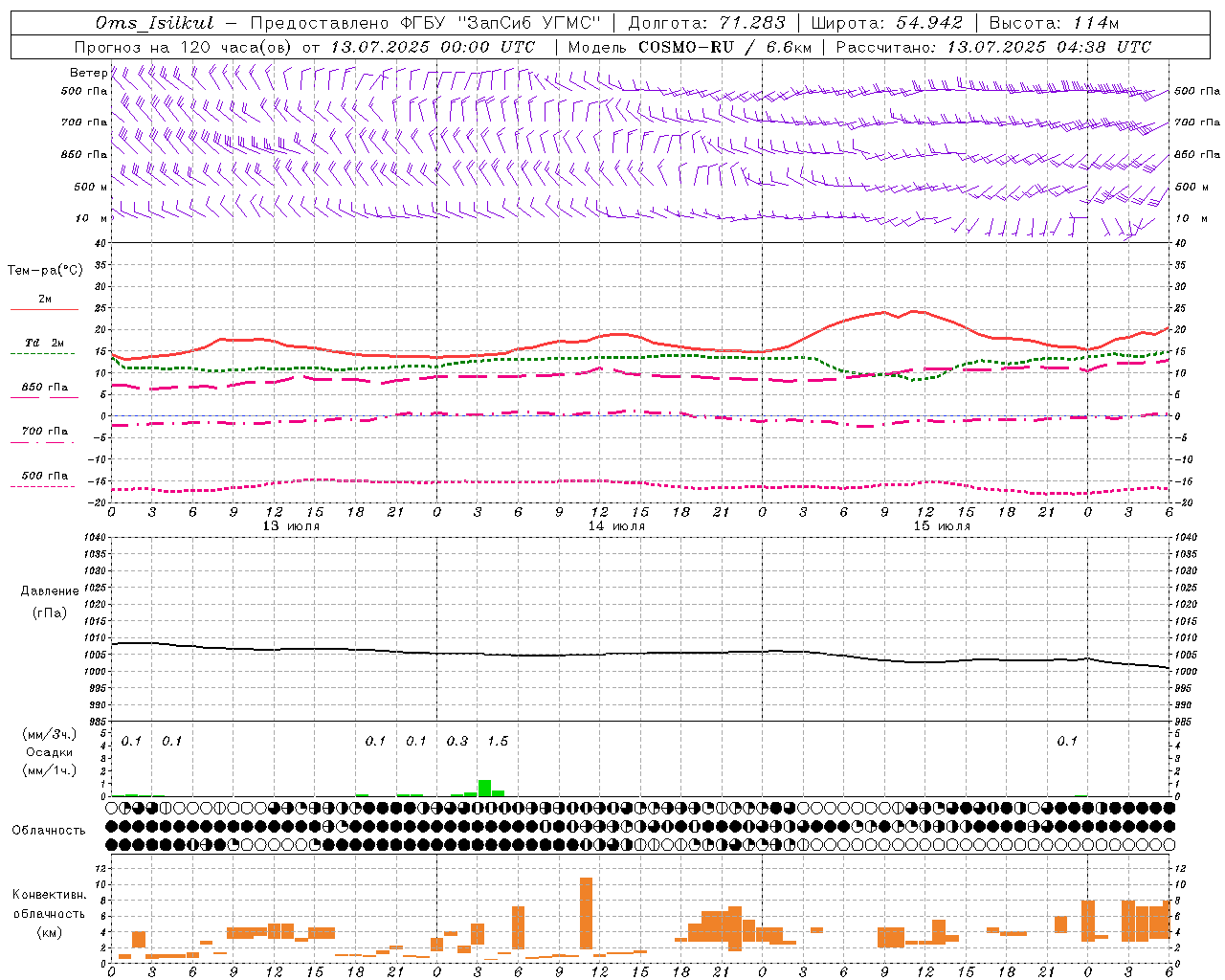This screenshot has height=980, width=1225.
Task: Click the tallest green precipitation bar
Action: tap(484, 788)
